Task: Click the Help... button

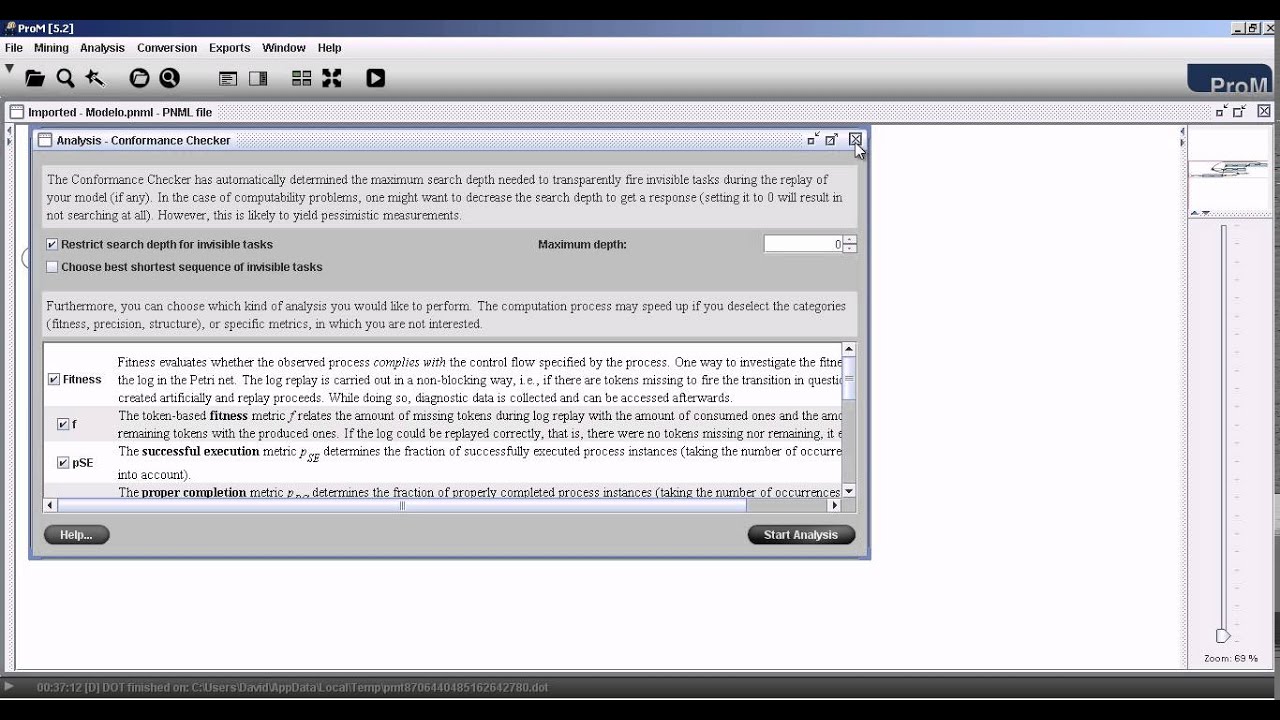Action: tap(76, 535)
